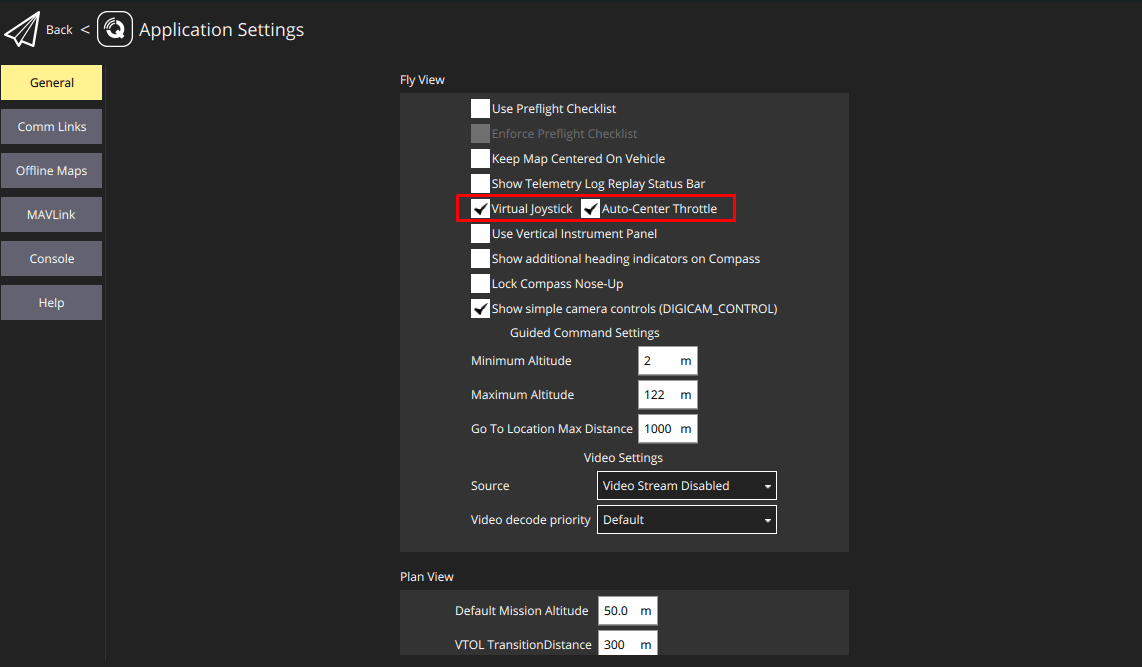This screenshot has height=667, width=1142.
Task: Select the MAVLink settings section
Action: coord(51,214)
